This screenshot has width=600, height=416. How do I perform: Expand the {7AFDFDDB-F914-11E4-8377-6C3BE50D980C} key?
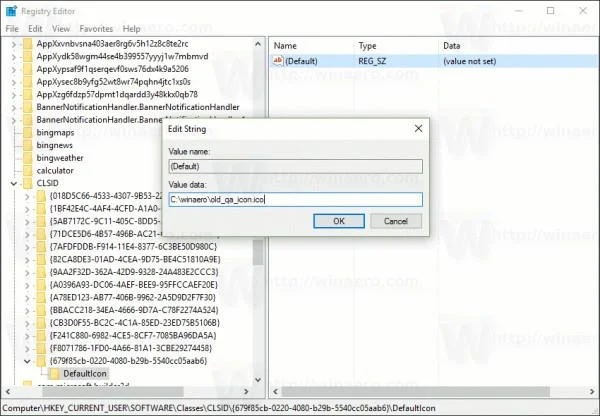tap(27, 247)
